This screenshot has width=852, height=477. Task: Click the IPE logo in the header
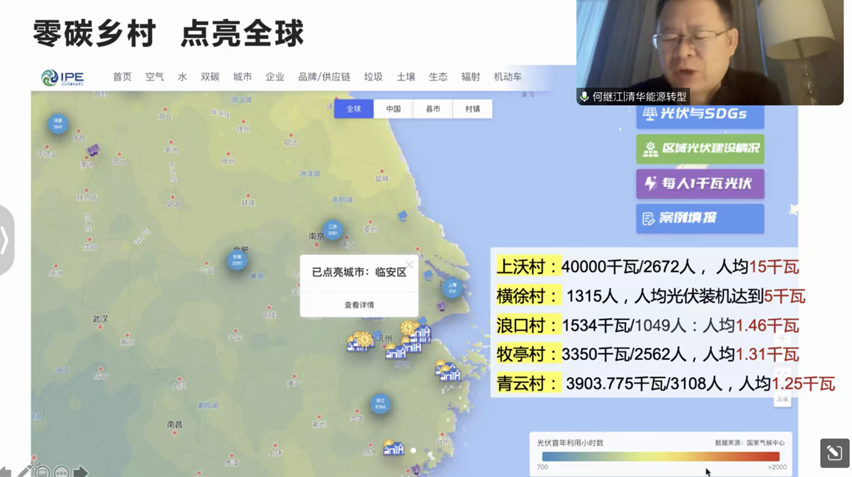tap(62, 78)
